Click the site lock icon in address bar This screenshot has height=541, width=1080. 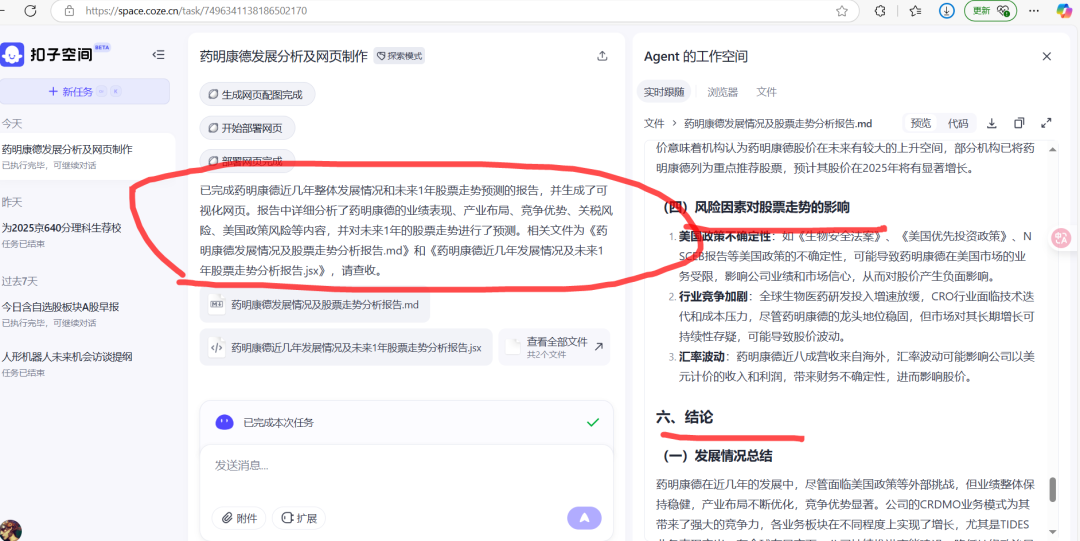[69, 11]
